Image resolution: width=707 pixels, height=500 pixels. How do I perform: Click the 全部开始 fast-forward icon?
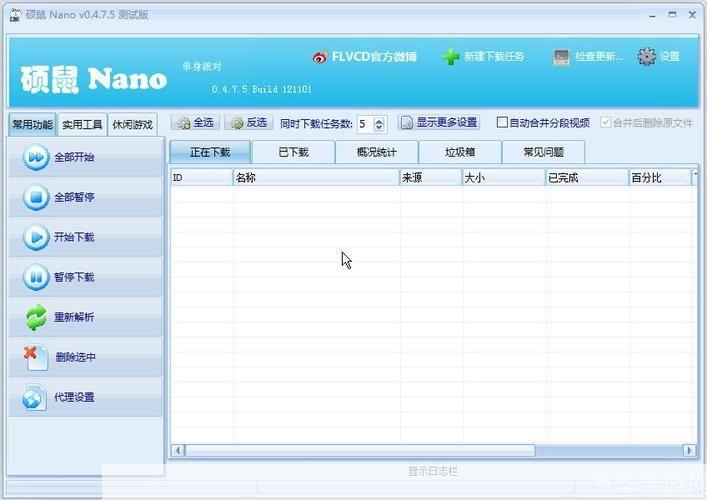click(36, 157)
